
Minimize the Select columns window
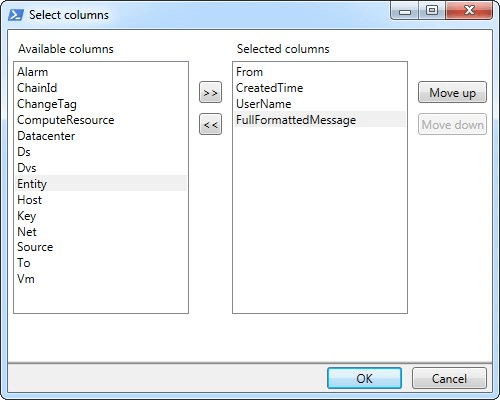click(x=405, y=11)
